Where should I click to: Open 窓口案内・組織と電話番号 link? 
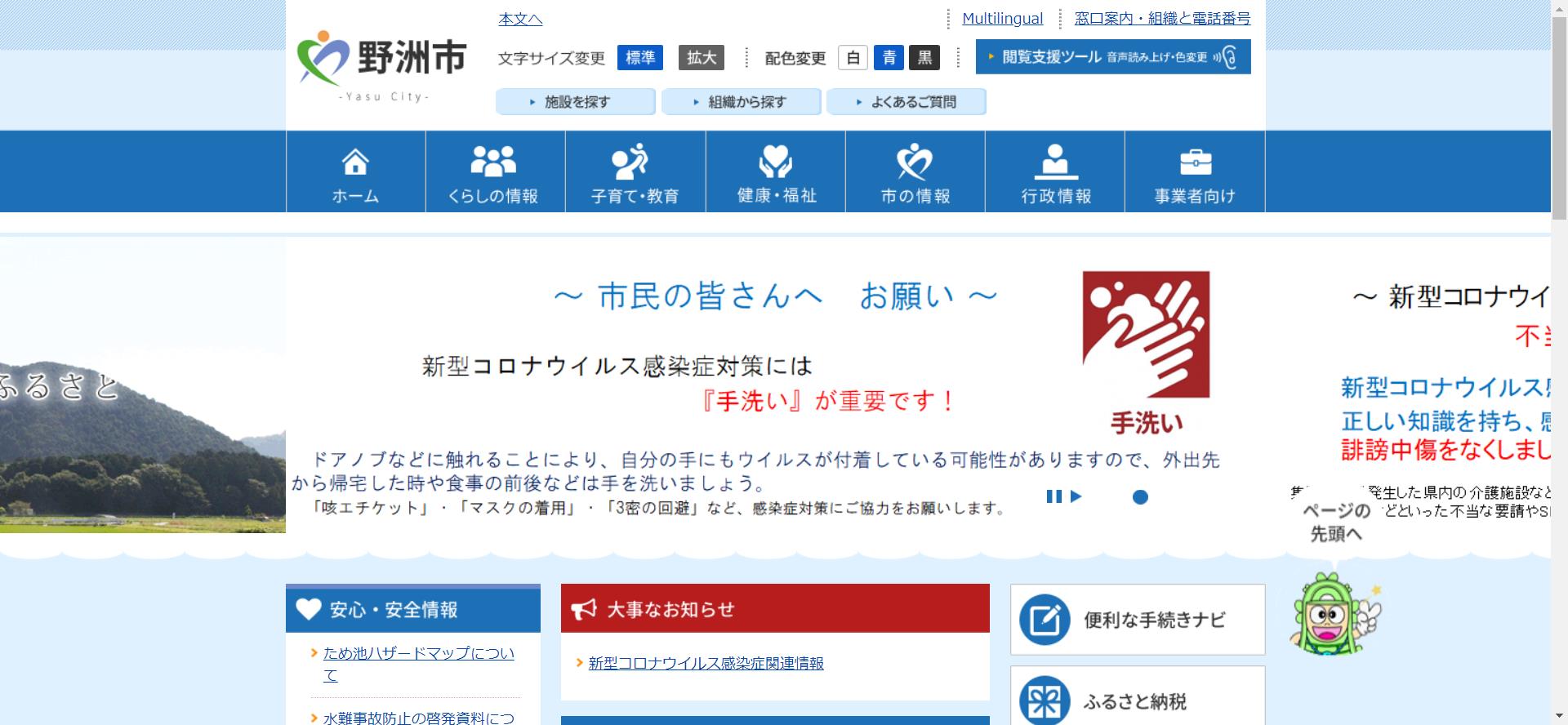1162,18
